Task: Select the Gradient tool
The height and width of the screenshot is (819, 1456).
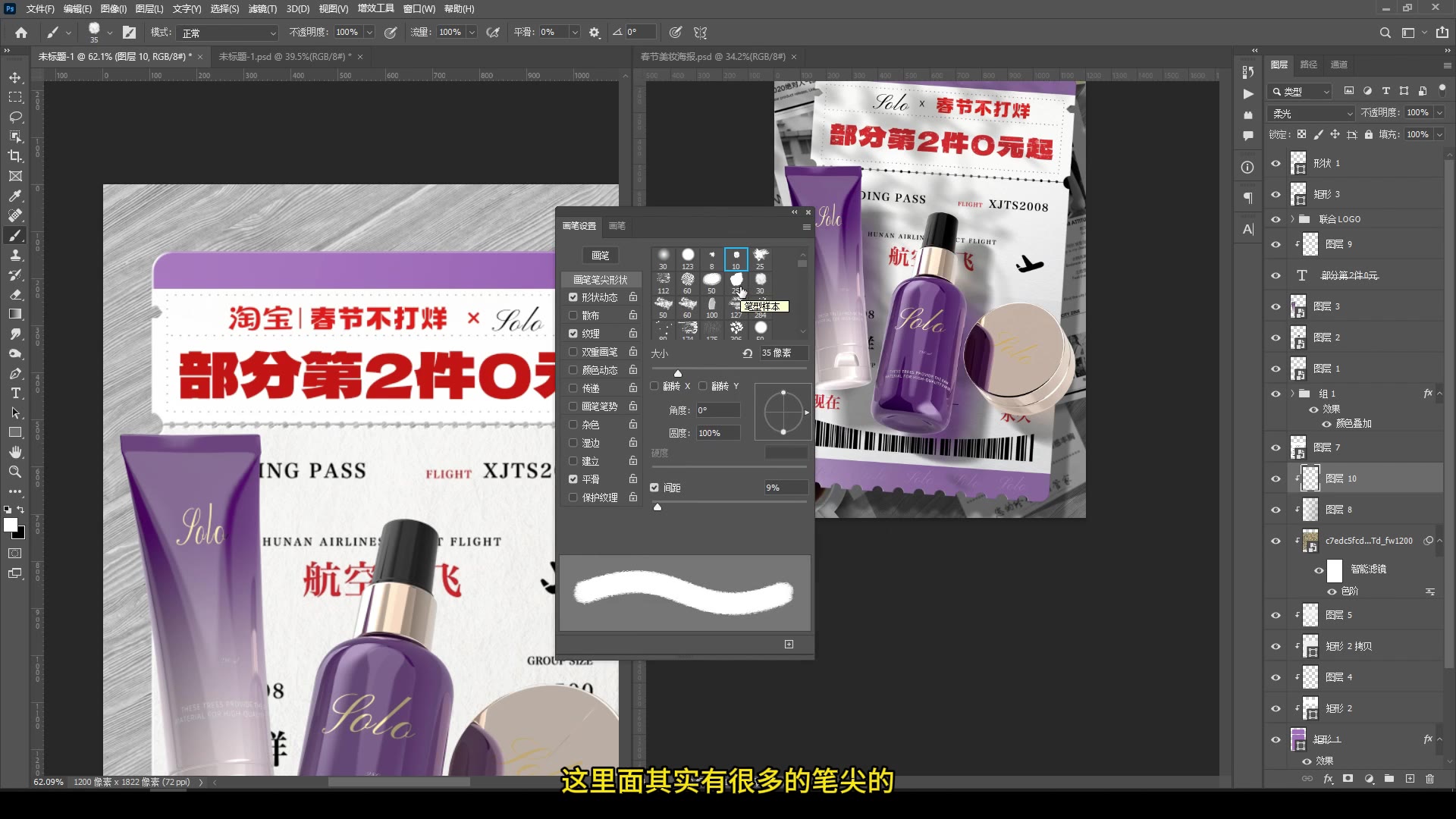Action: pos(15,314)
